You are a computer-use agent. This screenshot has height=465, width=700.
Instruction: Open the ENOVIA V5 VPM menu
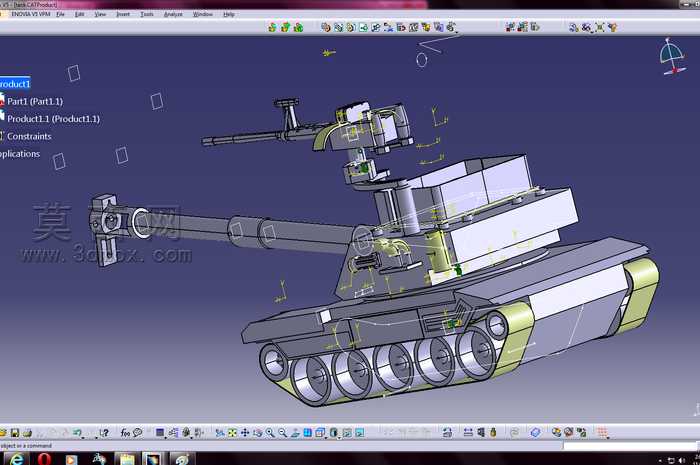point(30,14)
